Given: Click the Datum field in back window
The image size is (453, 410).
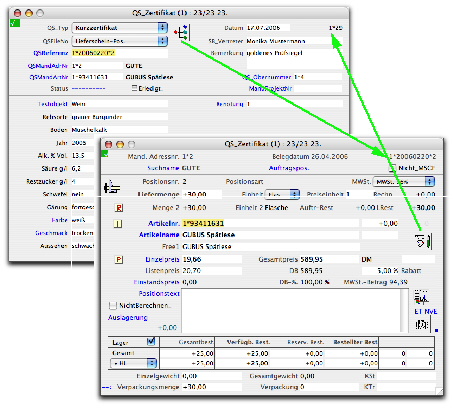Looking at the screenshot, I should point(268,28).
